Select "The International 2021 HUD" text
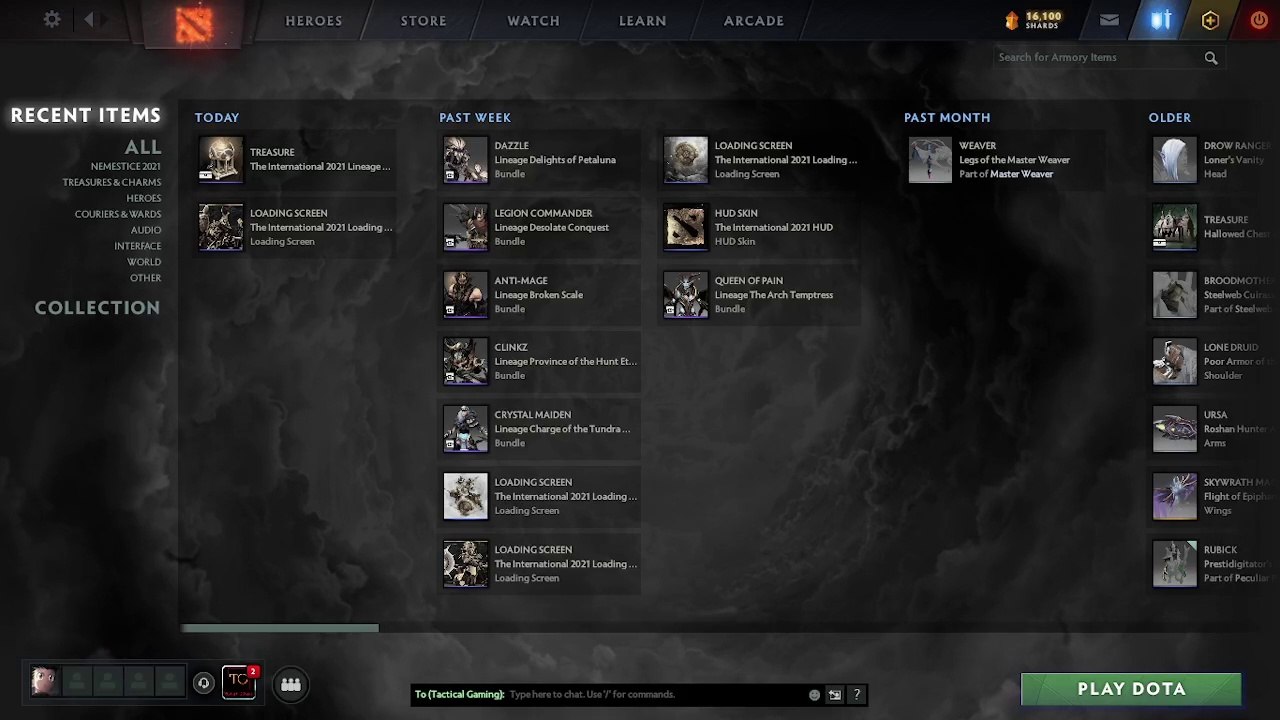The height and width of the screenshot is (720, 1280). click(774, 227)
